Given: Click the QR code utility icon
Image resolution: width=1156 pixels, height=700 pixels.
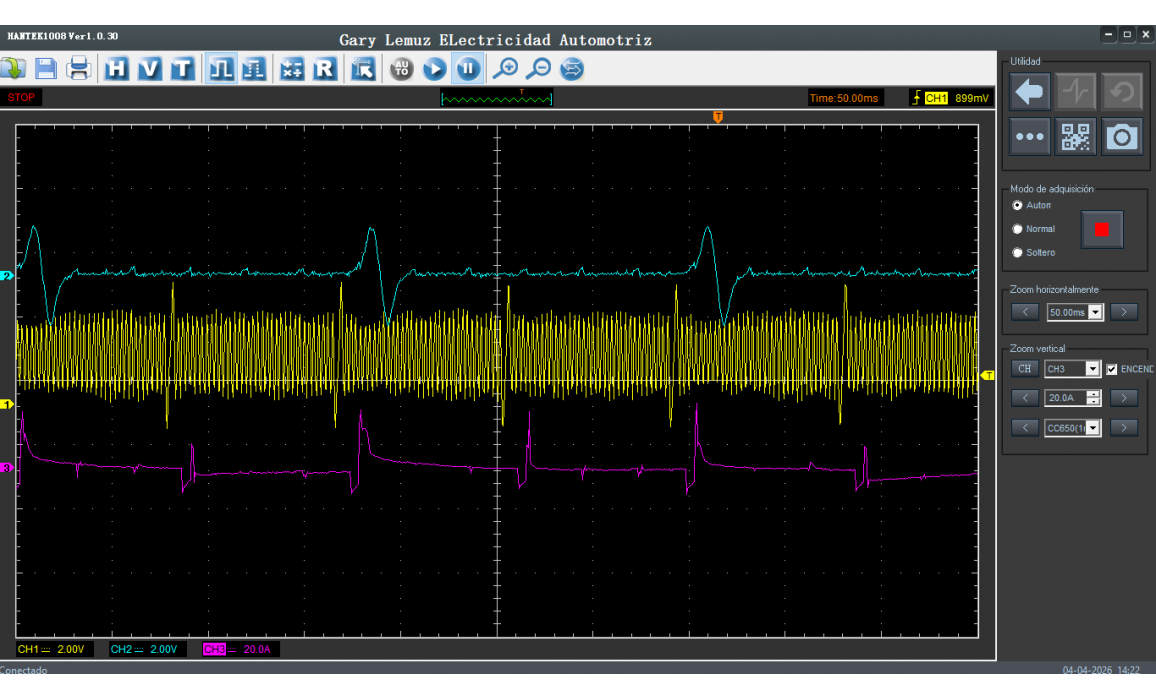Looking at the screenshot, I should (x=1076, y=137).
